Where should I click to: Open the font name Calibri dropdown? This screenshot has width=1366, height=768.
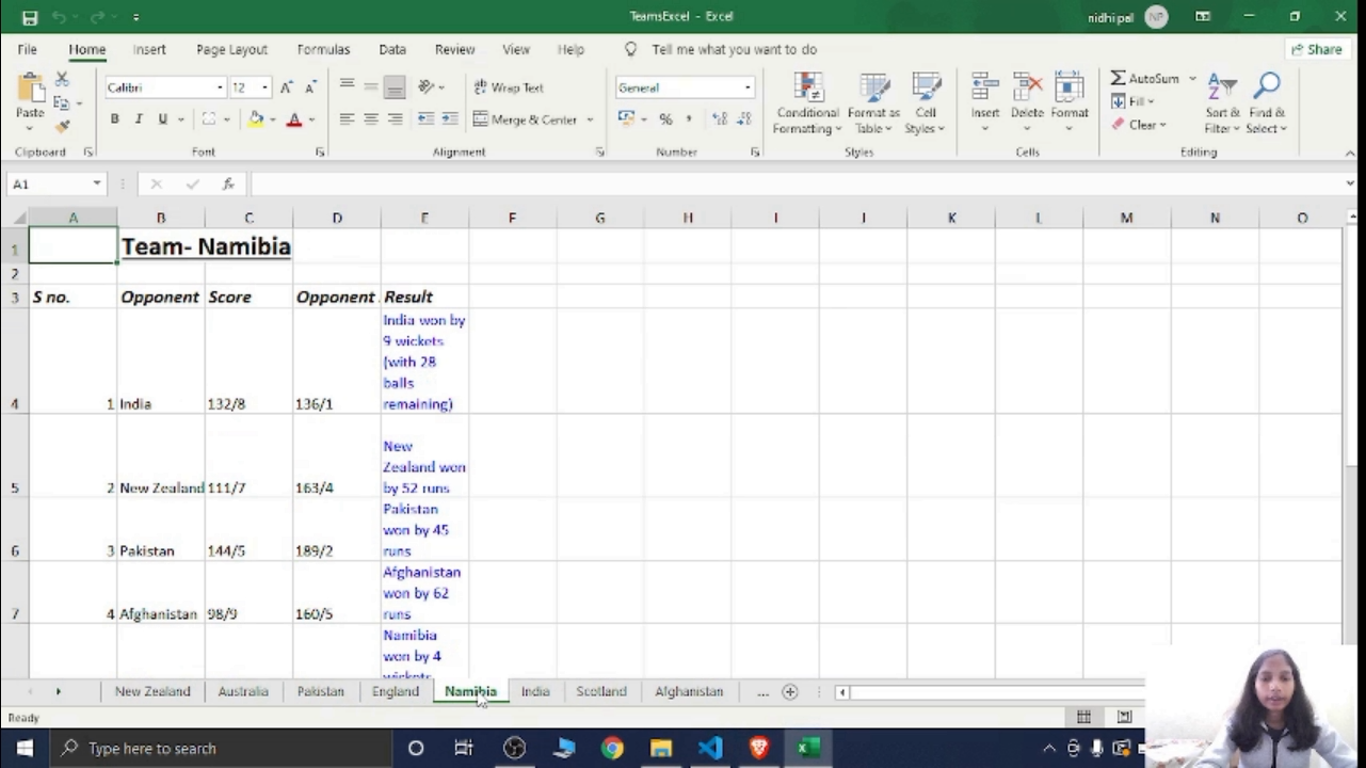(x=220, y=88)
